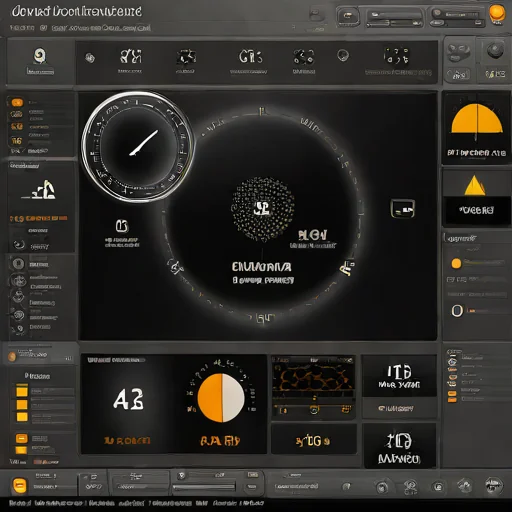The height and width of the screenshot is (512, 512).
Task: Click the round orange button in the top corner
Action: click(x=497, y=13)
